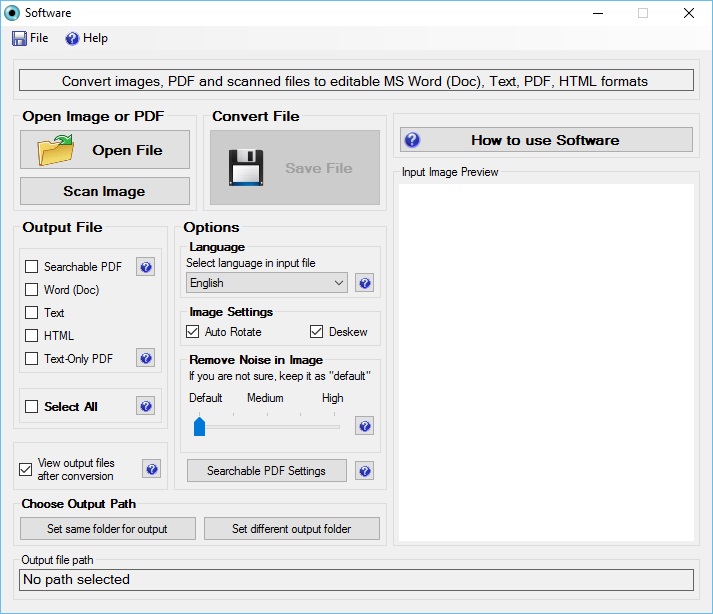Click the 'Choose Output Path' heading
Screen dimensions: 713x614
(x=79, y=503)
